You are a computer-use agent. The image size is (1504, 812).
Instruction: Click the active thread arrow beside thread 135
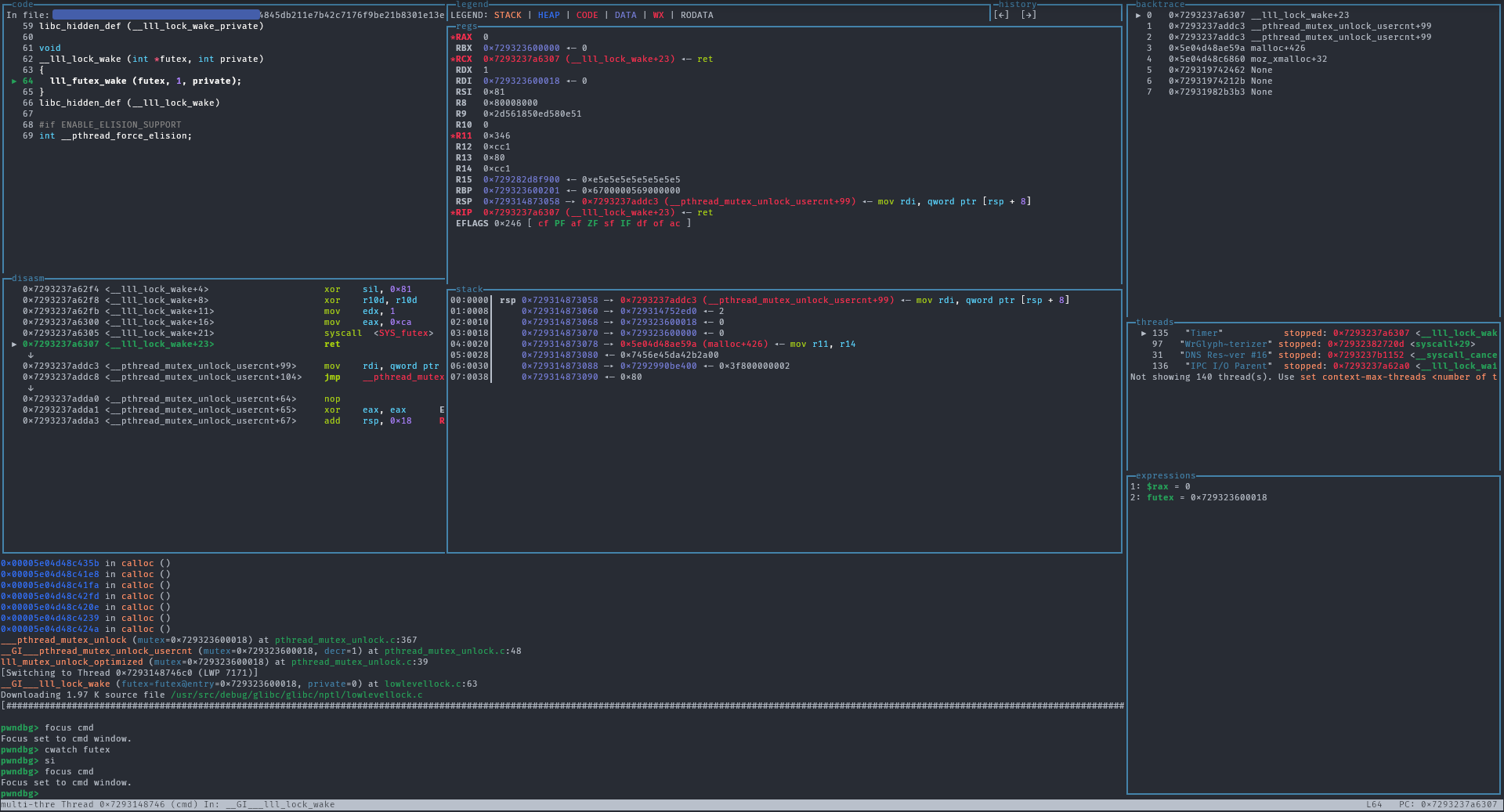tap(1144, 334)
